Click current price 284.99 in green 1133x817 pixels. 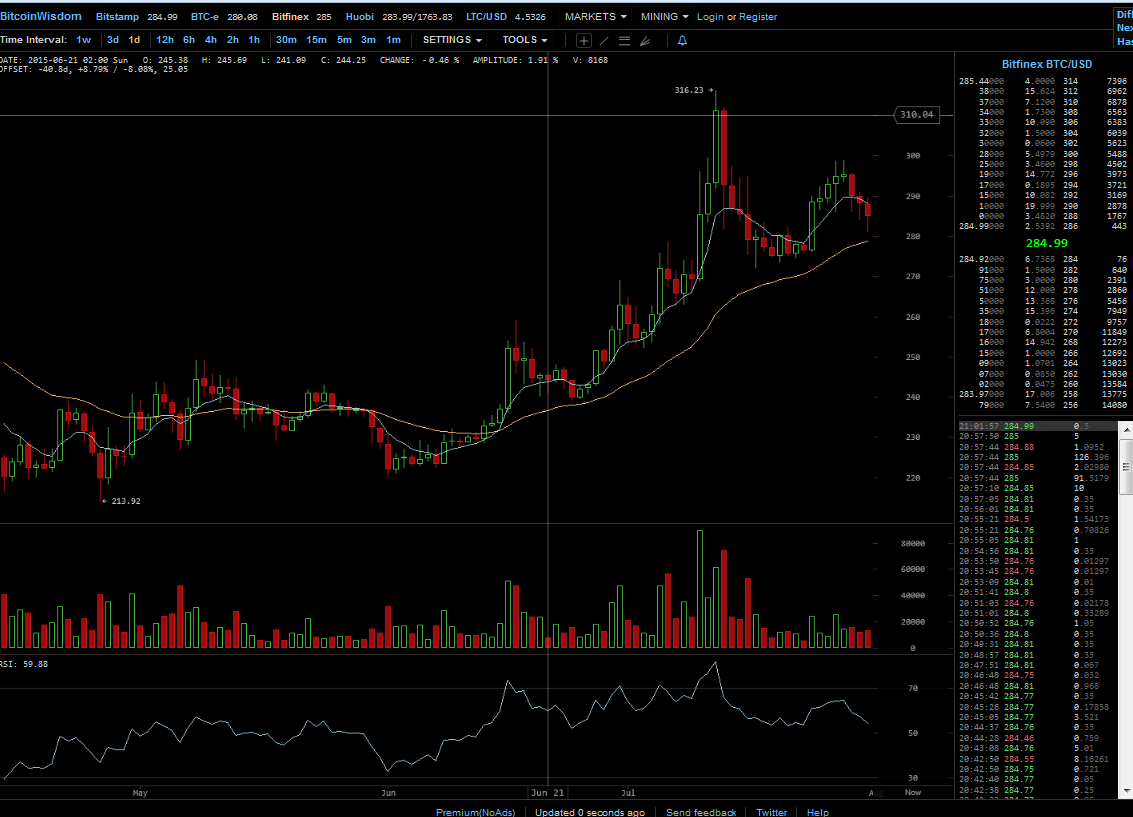point(1046,243)
